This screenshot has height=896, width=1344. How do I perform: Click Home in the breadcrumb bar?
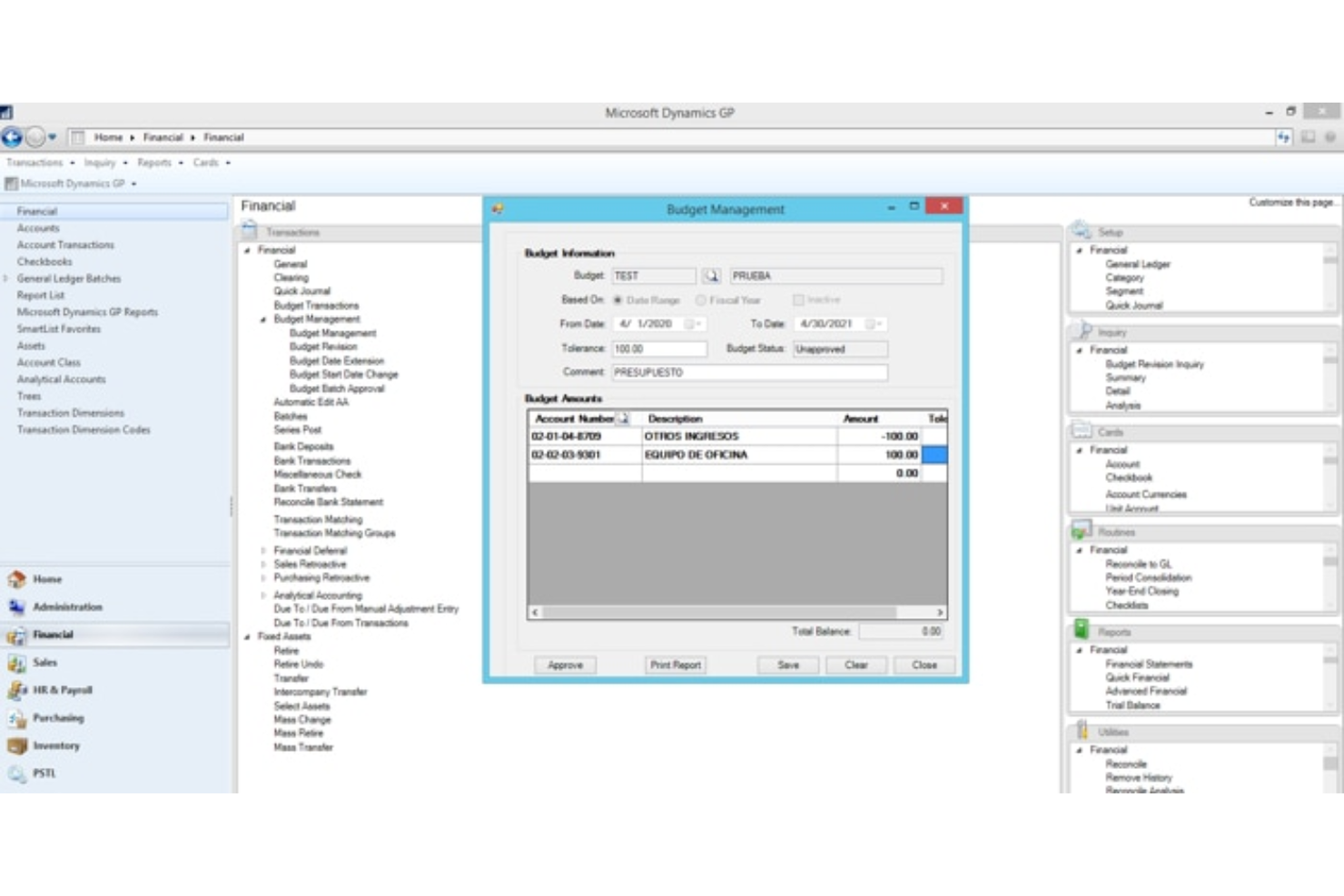[x=108, y=137]
